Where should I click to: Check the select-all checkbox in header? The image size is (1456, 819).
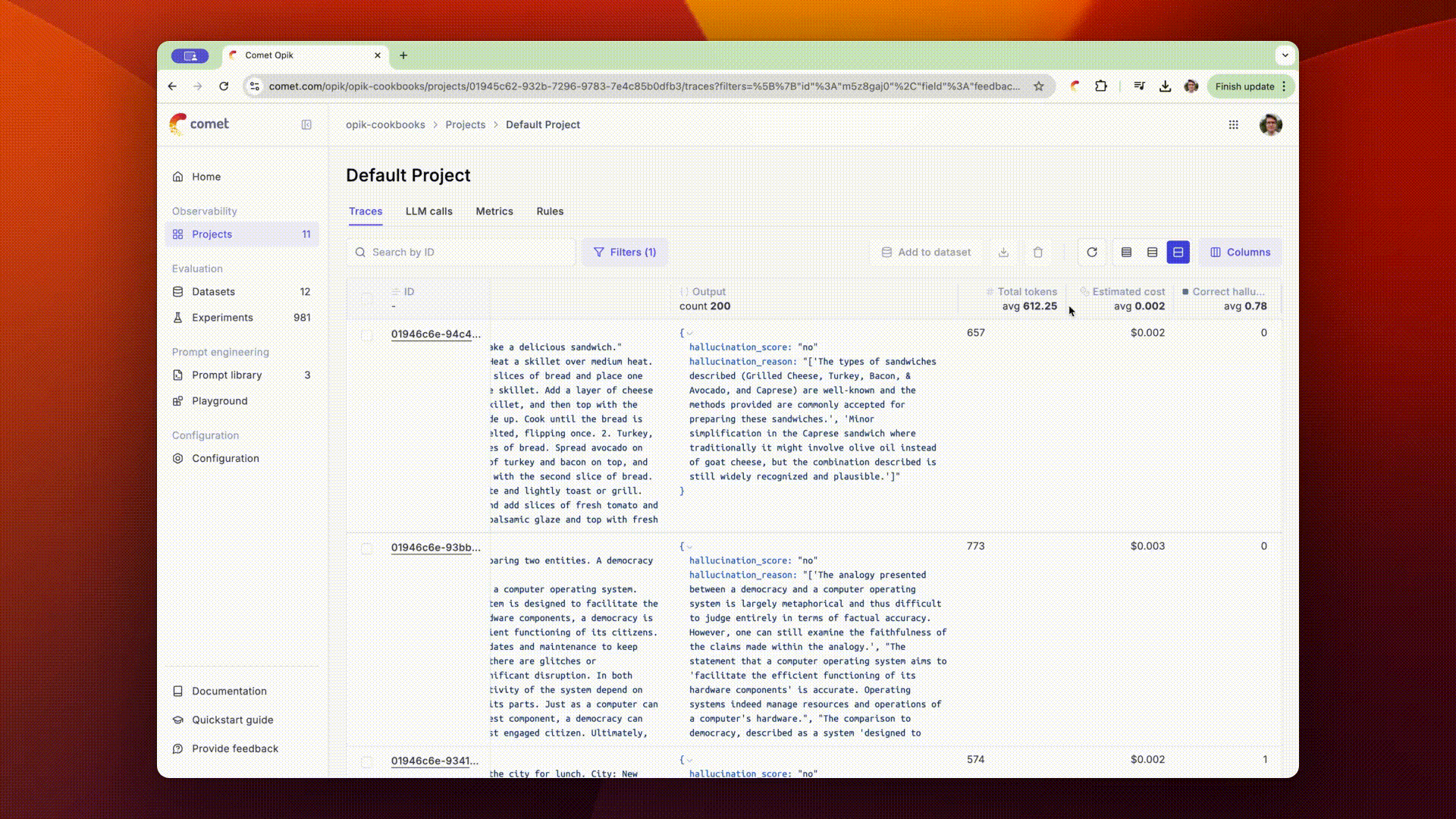tap(367, 298)
